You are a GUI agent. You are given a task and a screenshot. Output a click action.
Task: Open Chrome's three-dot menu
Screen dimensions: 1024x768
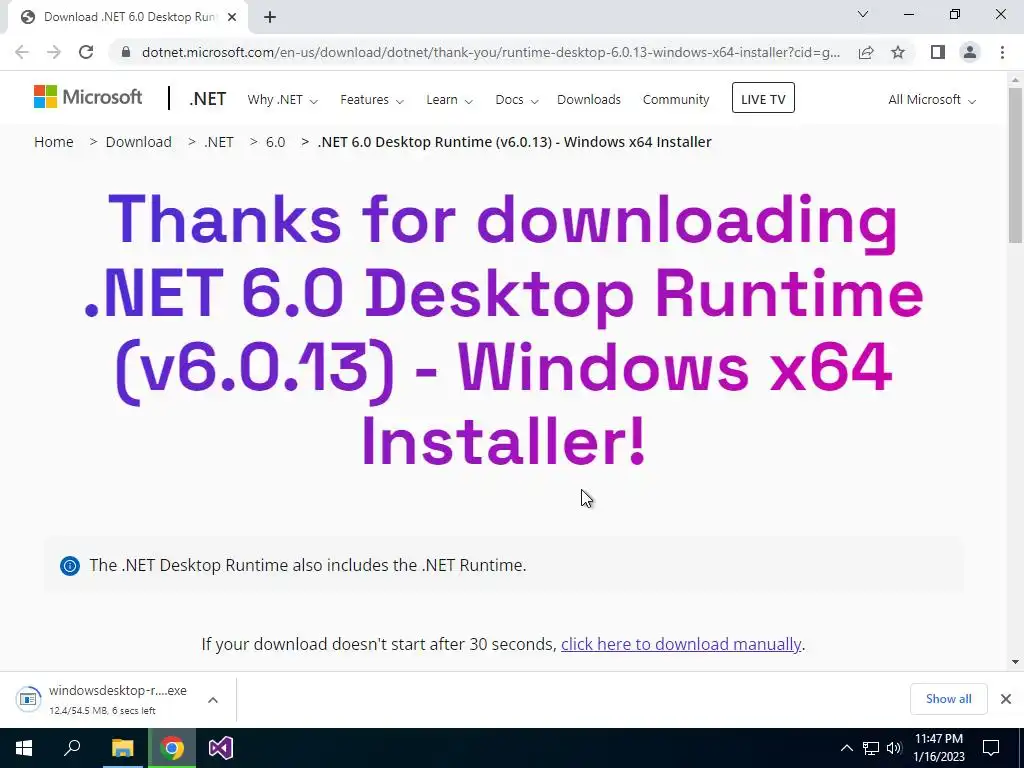1002,52
